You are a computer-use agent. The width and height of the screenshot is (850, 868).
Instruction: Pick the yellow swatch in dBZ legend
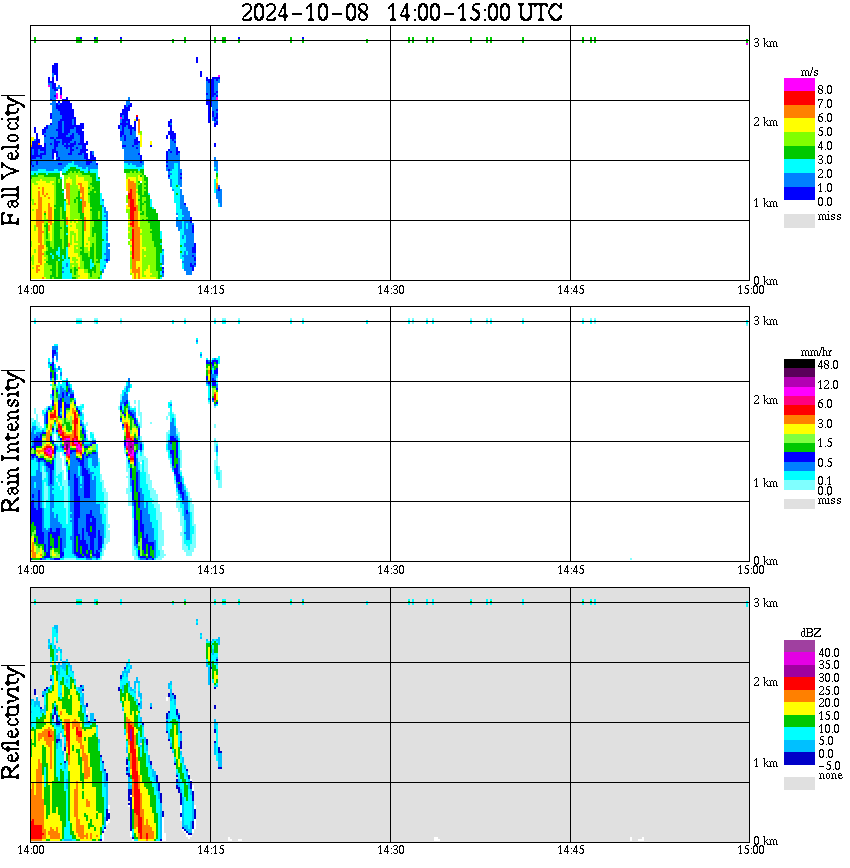pos(799,708)
